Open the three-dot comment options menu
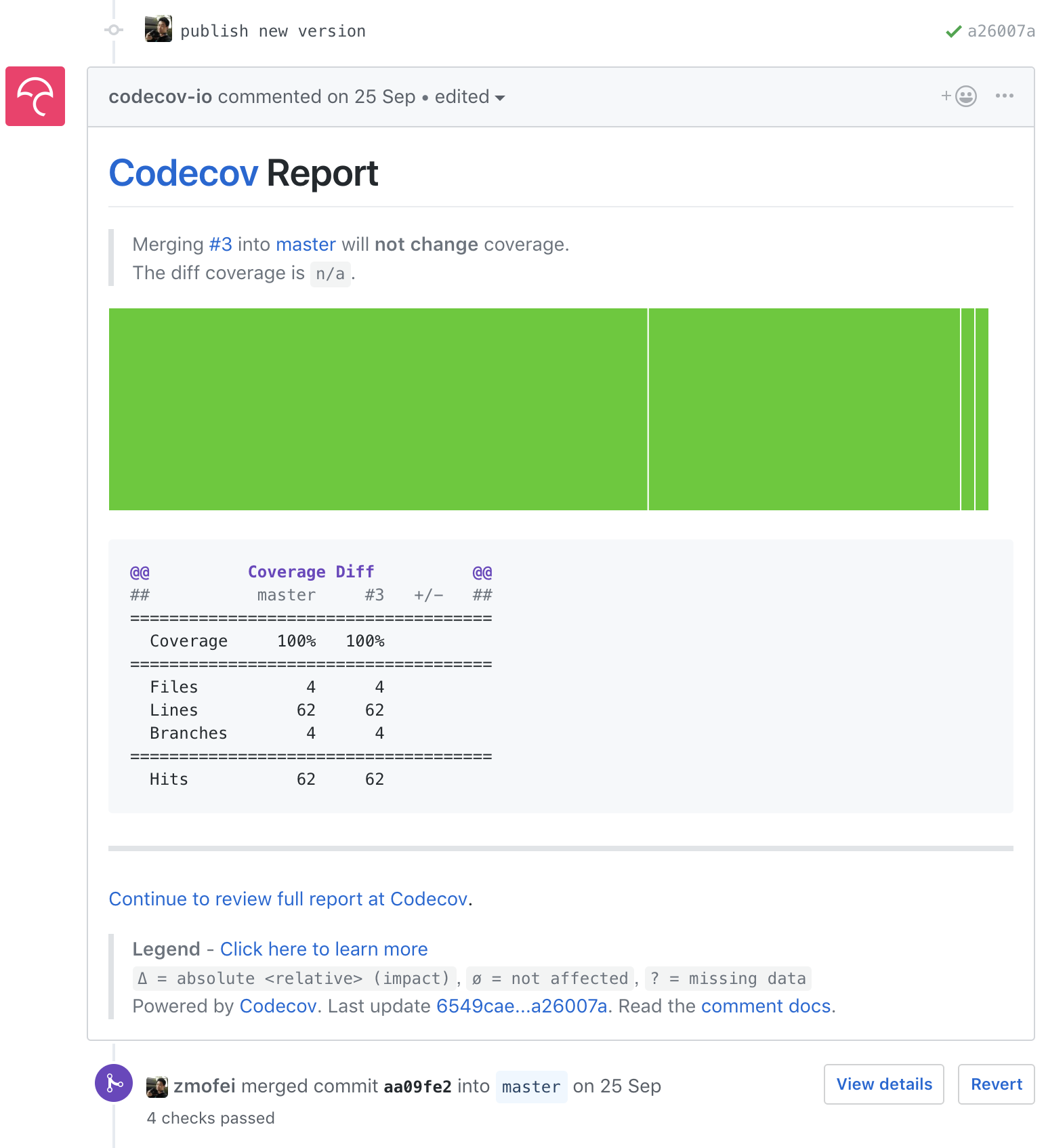The height and width of the screenshot is (1148, 1046). pos(1005,96)
